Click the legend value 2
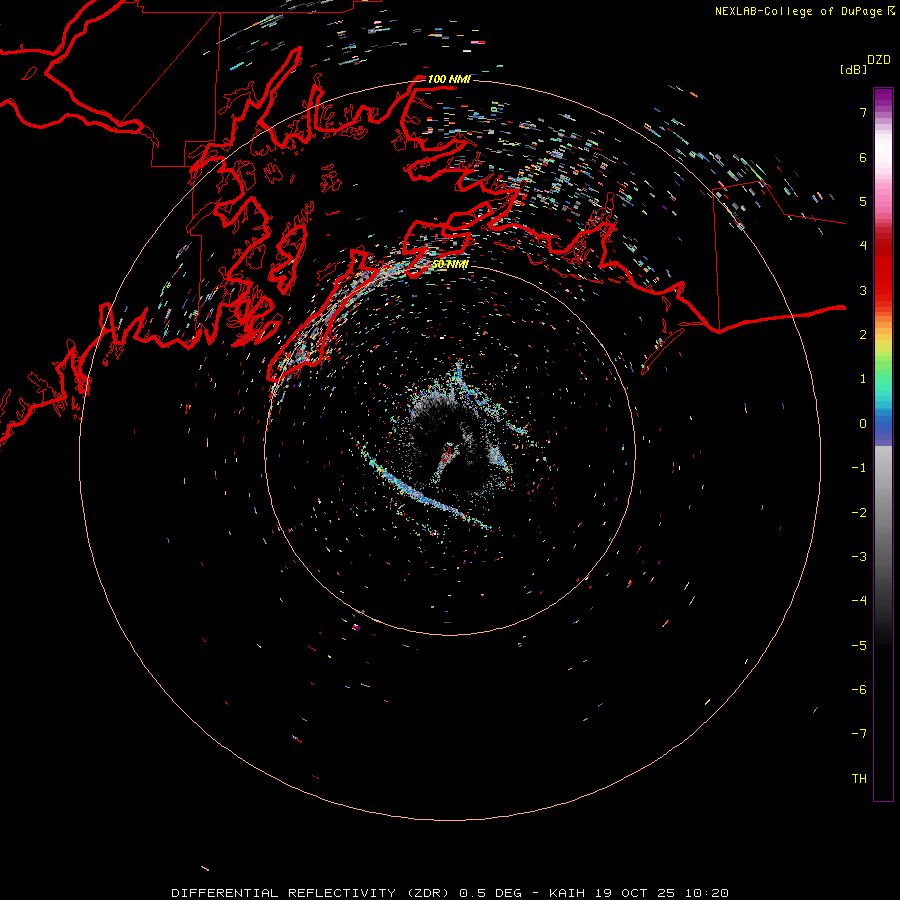The height and width of the screenshot is (900, 900). (863, 335)
